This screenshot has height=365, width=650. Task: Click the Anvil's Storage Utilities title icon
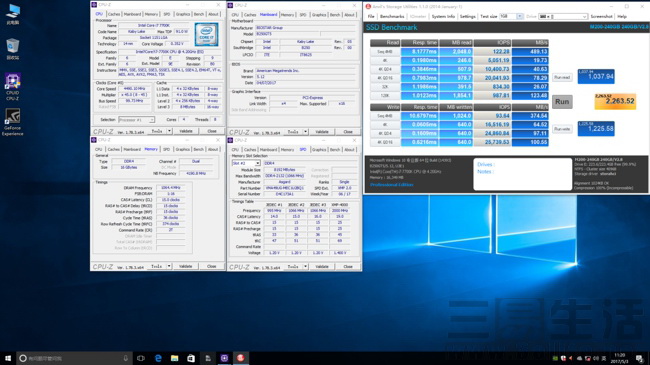click(x=368, y=7)
